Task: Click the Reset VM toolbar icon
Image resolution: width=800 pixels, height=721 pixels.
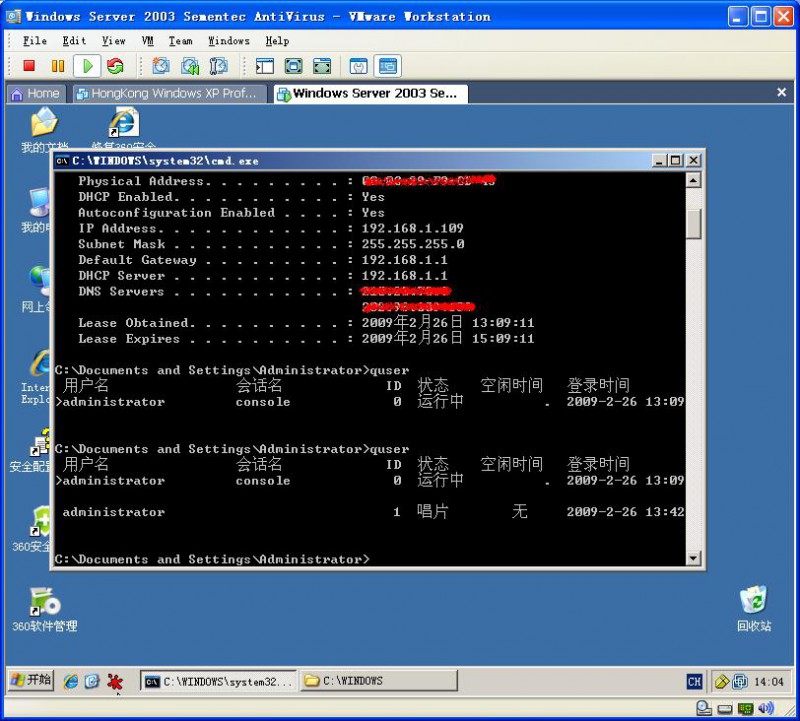Action: (x=115, y=66)
